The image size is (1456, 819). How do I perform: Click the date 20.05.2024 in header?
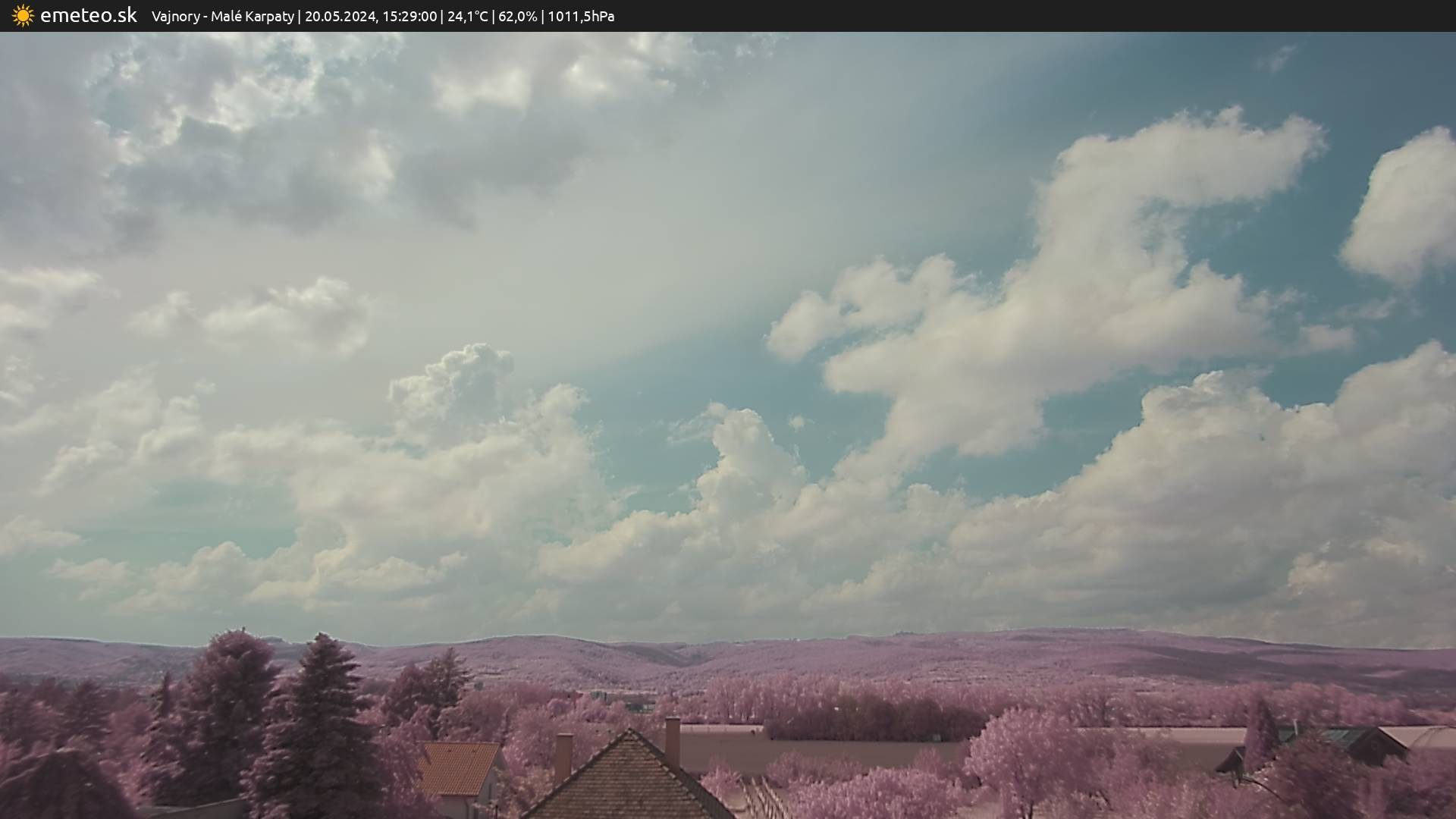(340, 16)
